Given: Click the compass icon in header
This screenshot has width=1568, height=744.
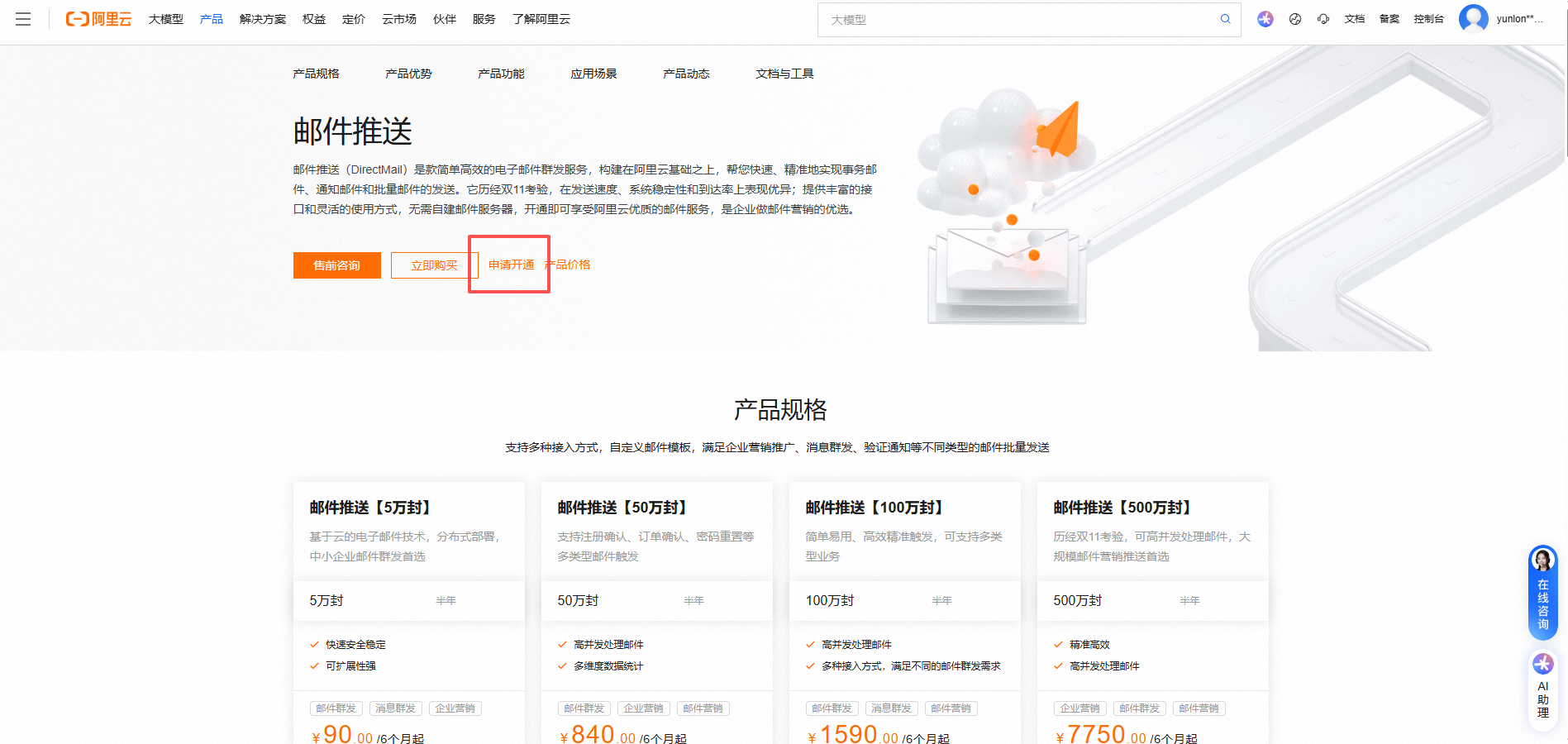Looking at the screenshot, I should tap(1295, 19).
